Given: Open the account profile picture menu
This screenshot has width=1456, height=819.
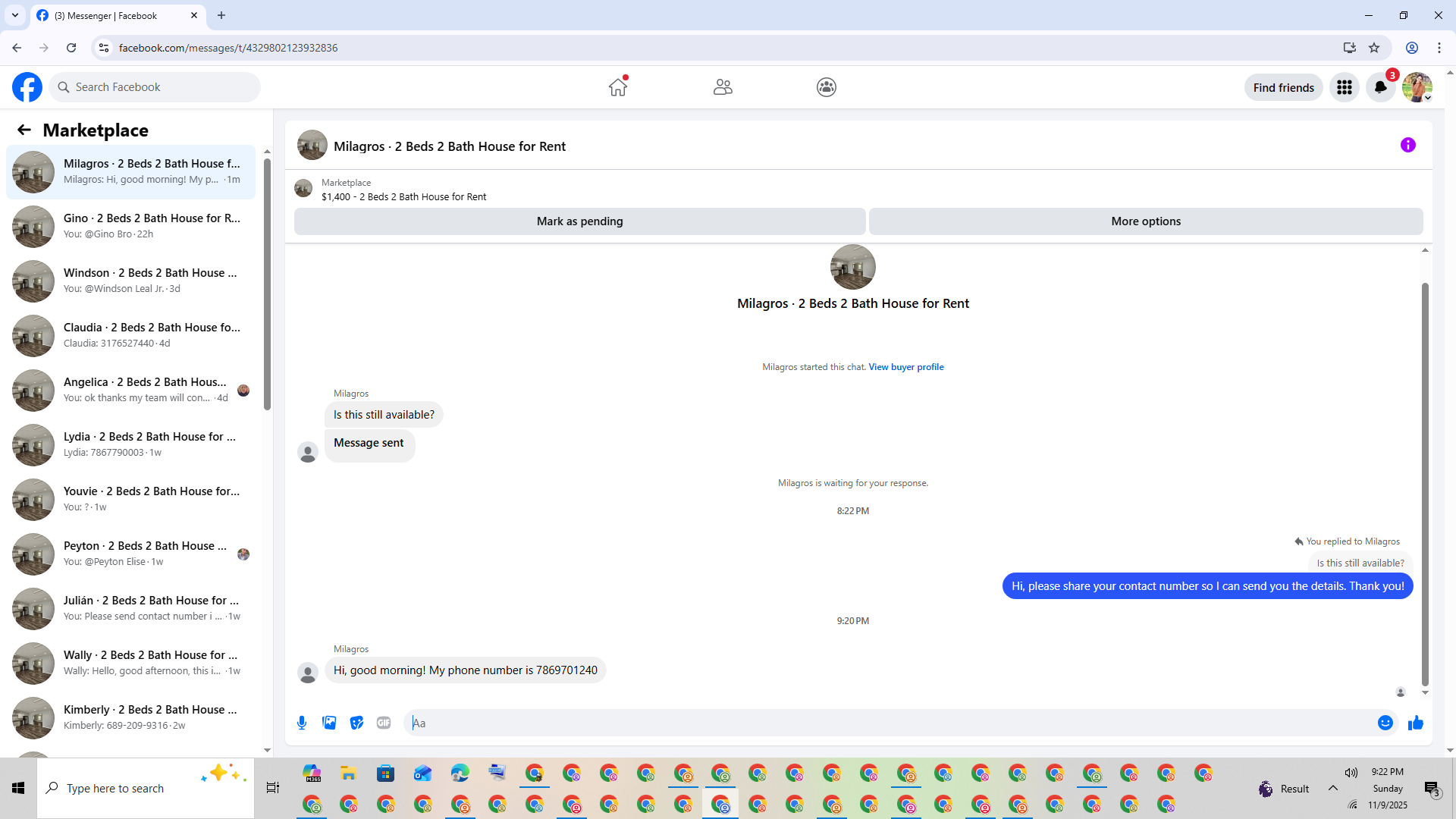Looking at the screenshot, I should tap(1417, 87).
